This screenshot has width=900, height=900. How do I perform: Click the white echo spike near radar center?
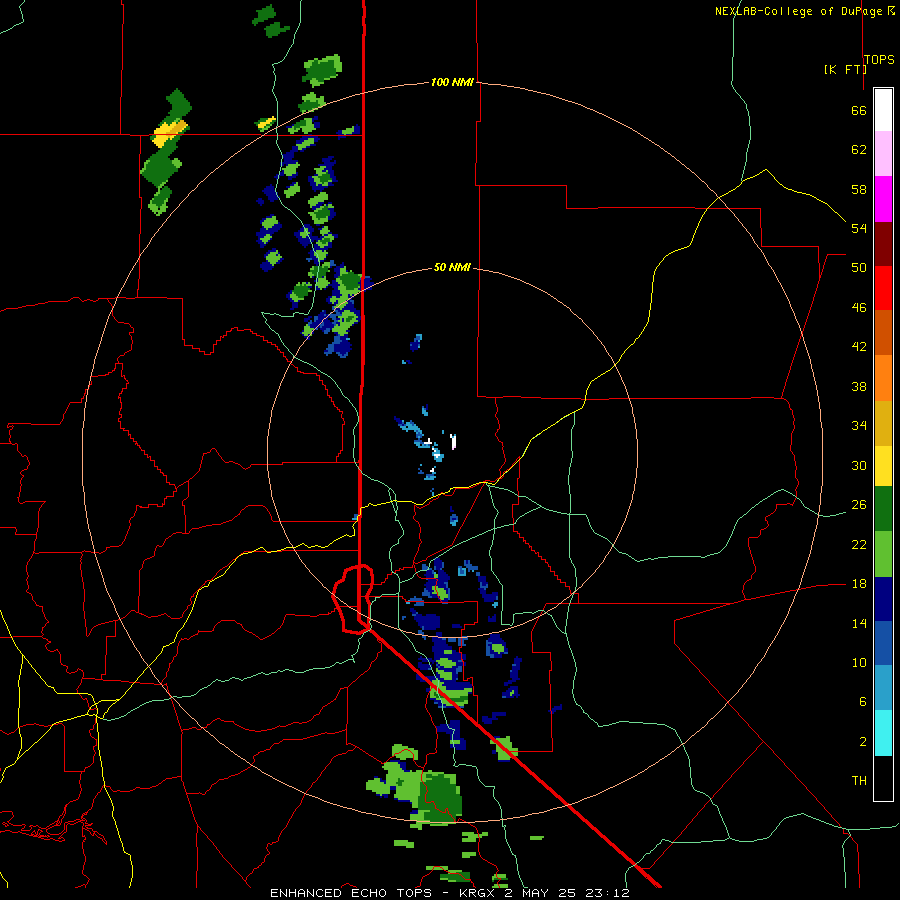pyautogui.click(x=453, y=441)
